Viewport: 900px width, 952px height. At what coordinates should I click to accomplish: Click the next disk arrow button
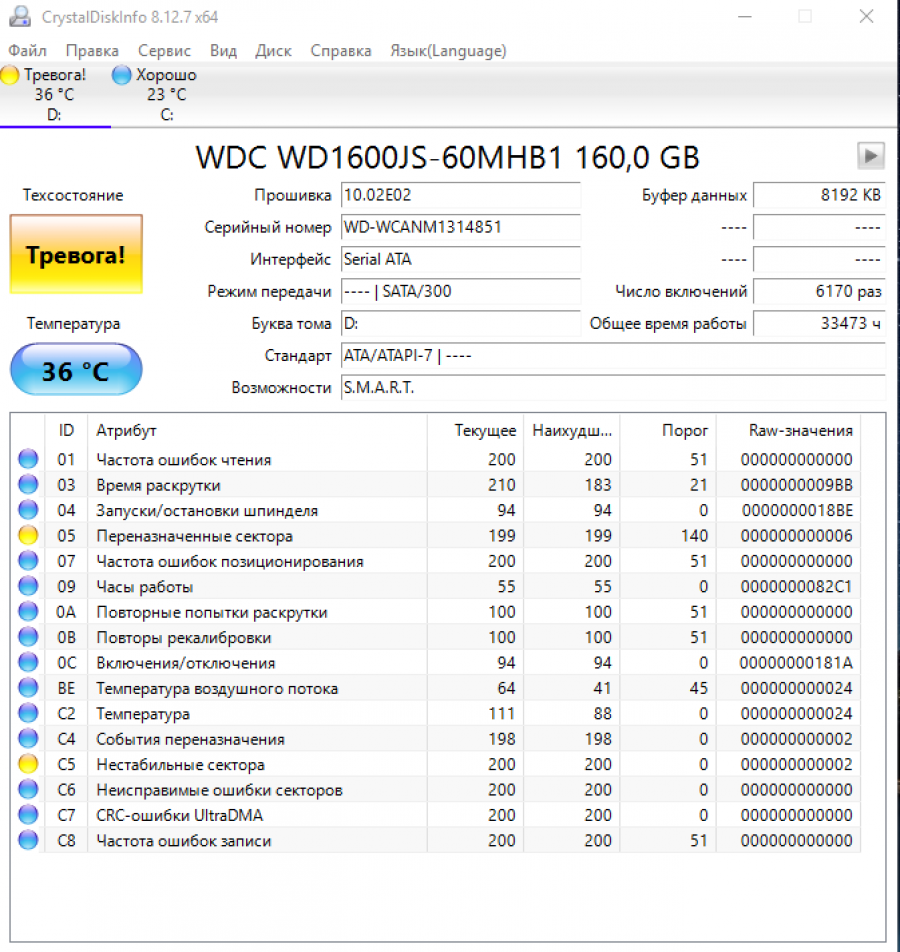tap(871, 155)
